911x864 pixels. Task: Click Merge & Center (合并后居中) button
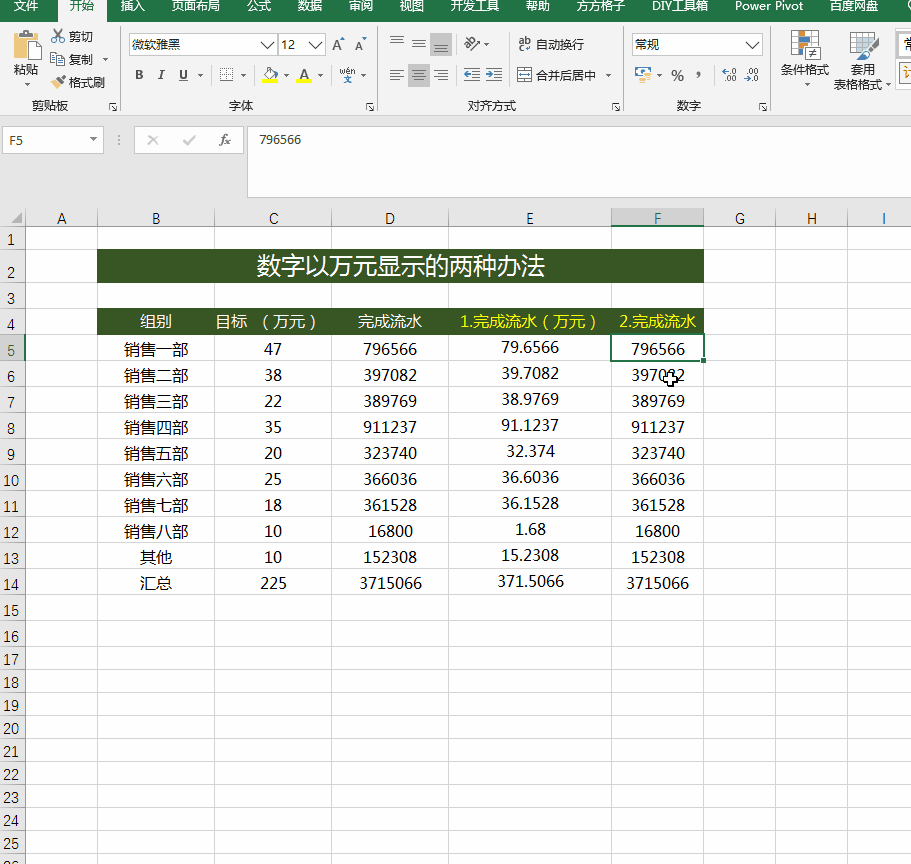[556, 75]
